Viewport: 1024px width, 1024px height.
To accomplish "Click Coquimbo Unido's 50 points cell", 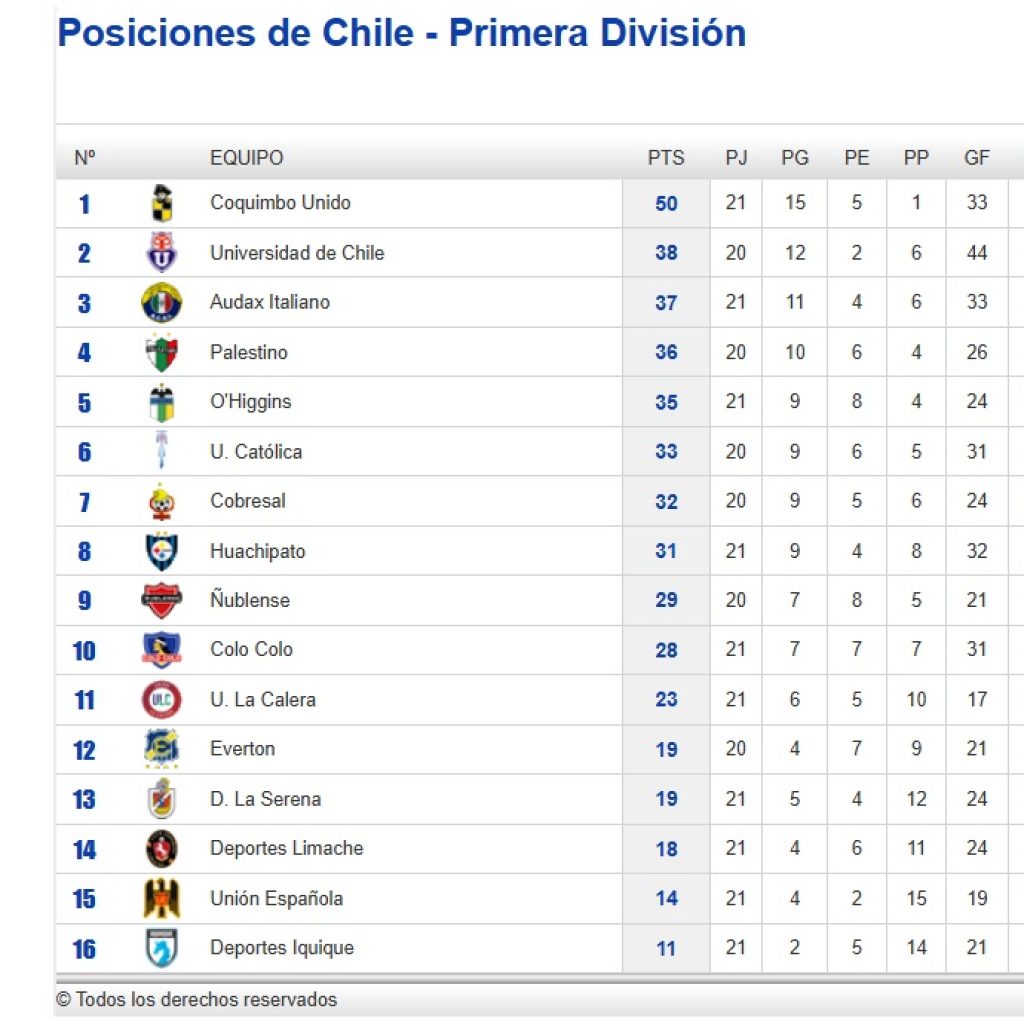I will coord(666,203).
